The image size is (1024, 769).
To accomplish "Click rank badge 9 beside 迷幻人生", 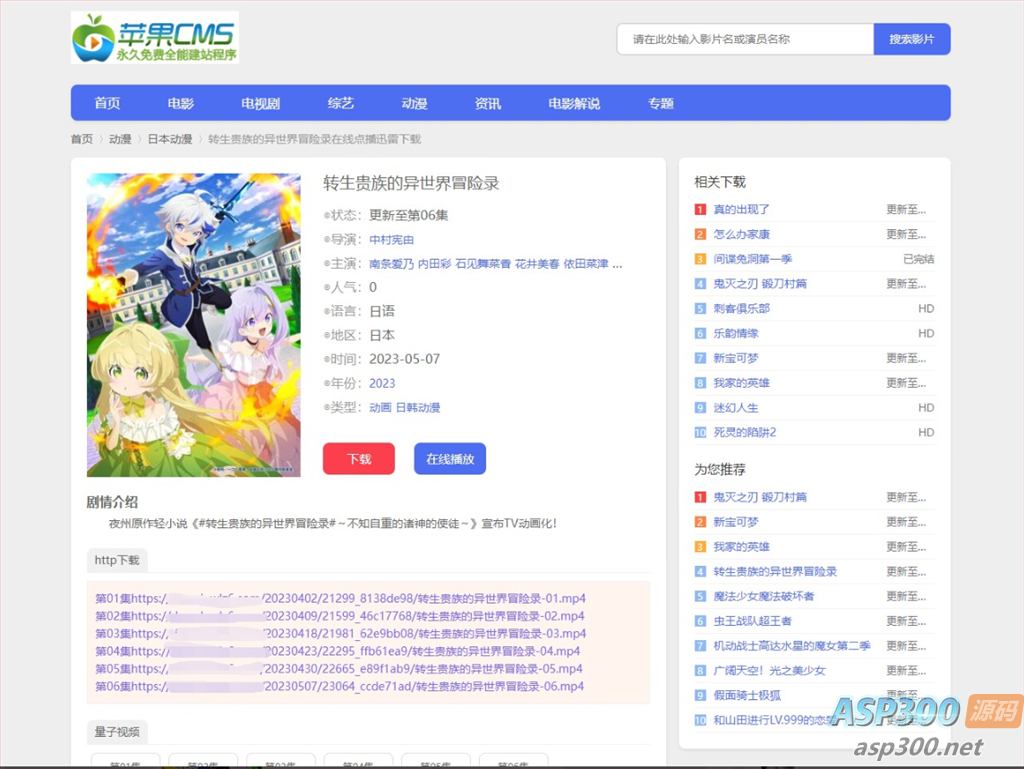I will (700, 408).
